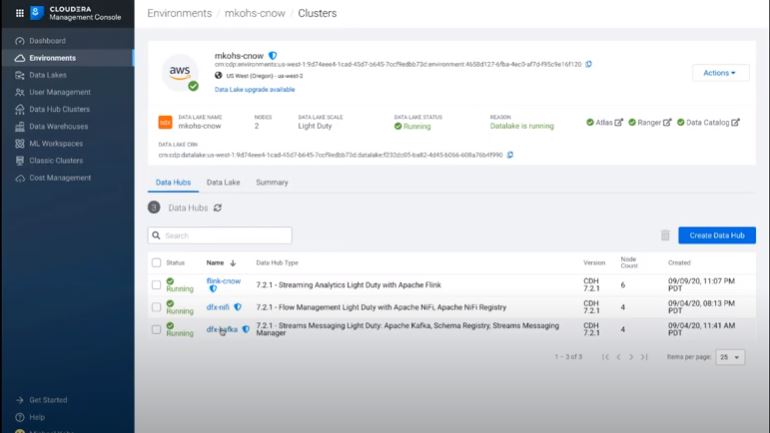The image size is (770, 433).
Task: Click the '1 - 3 of 3' pagination text
Action: point(568,357)
